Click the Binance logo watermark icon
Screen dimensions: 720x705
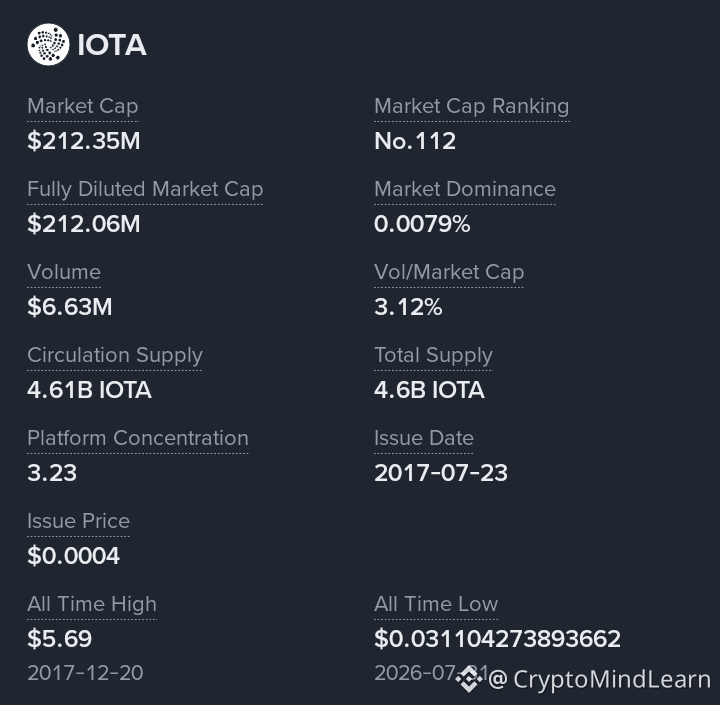pos(469,678)
